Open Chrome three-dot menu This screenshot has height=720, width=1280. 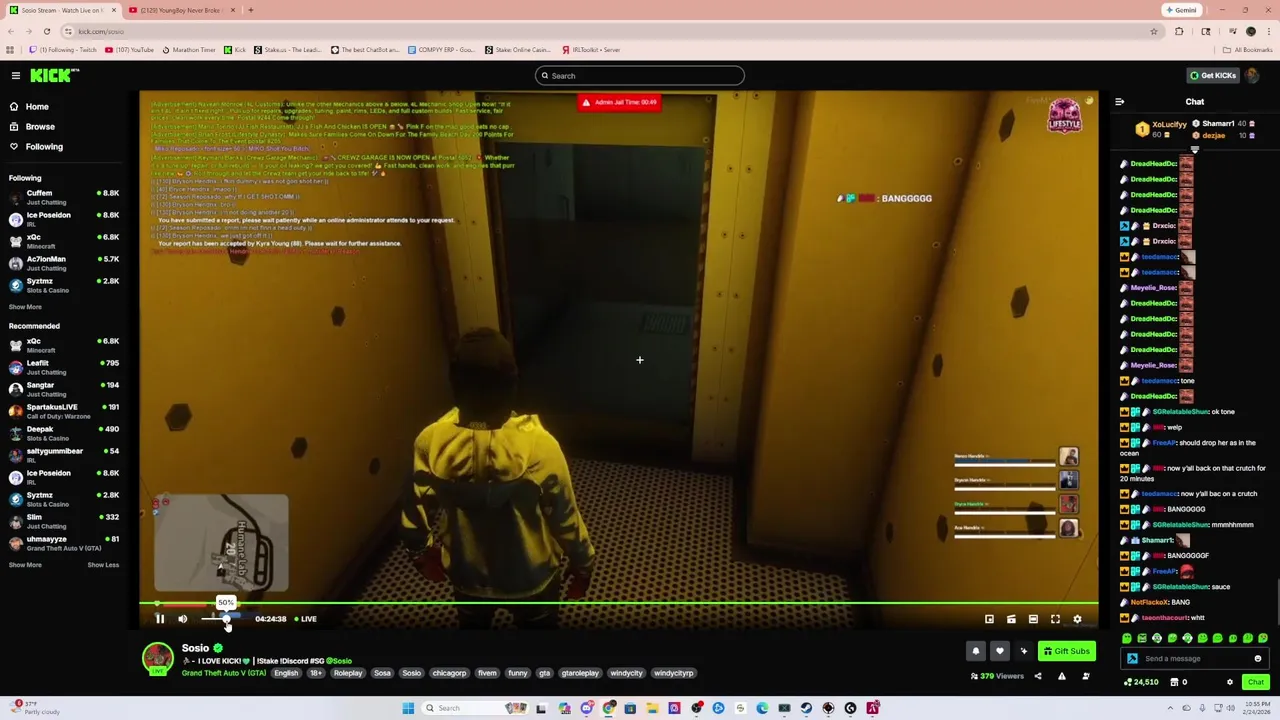tap(1268, 31)
